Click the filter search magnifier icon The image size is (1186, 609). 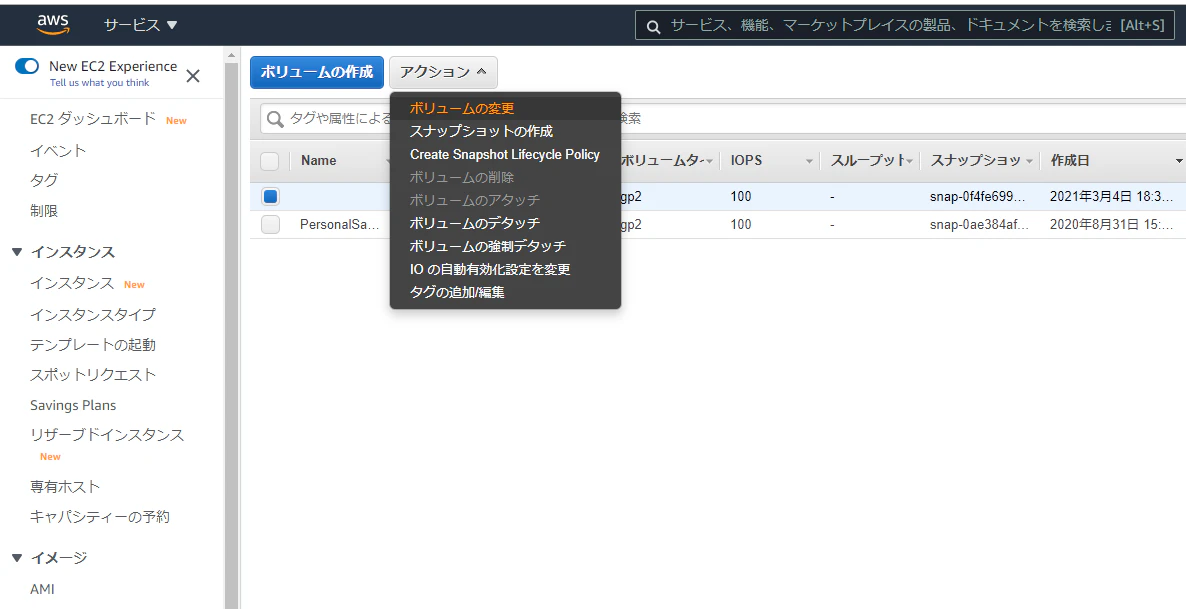coord(274,119)
